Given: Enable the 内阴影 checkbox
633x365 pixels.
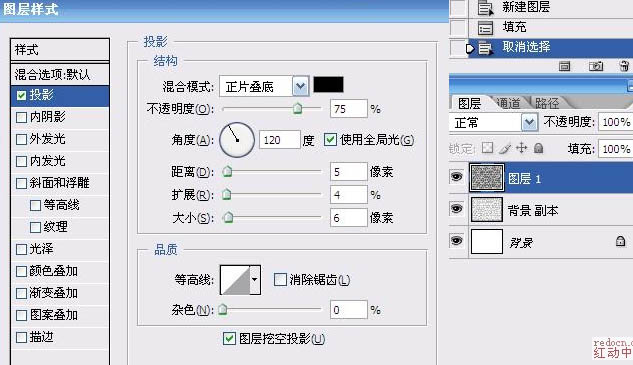Looking at the screenshot, I should click(21, 117).
